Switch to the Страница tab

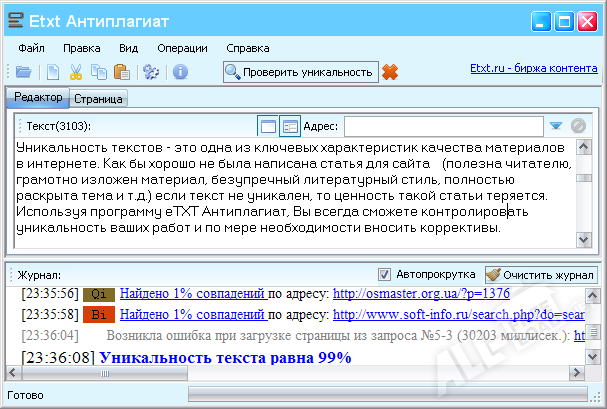point(98,99)
